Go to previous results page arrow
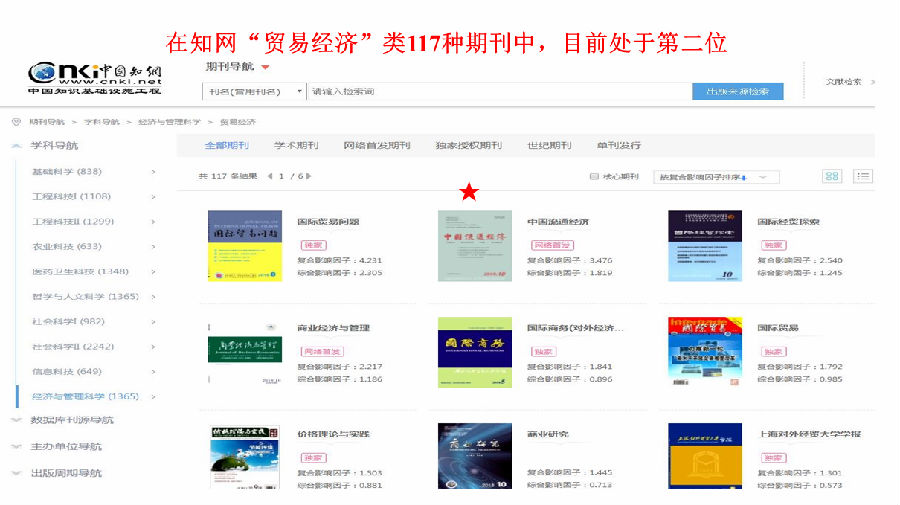This screenshot has height=505, width=900. [x=268, y=177]
